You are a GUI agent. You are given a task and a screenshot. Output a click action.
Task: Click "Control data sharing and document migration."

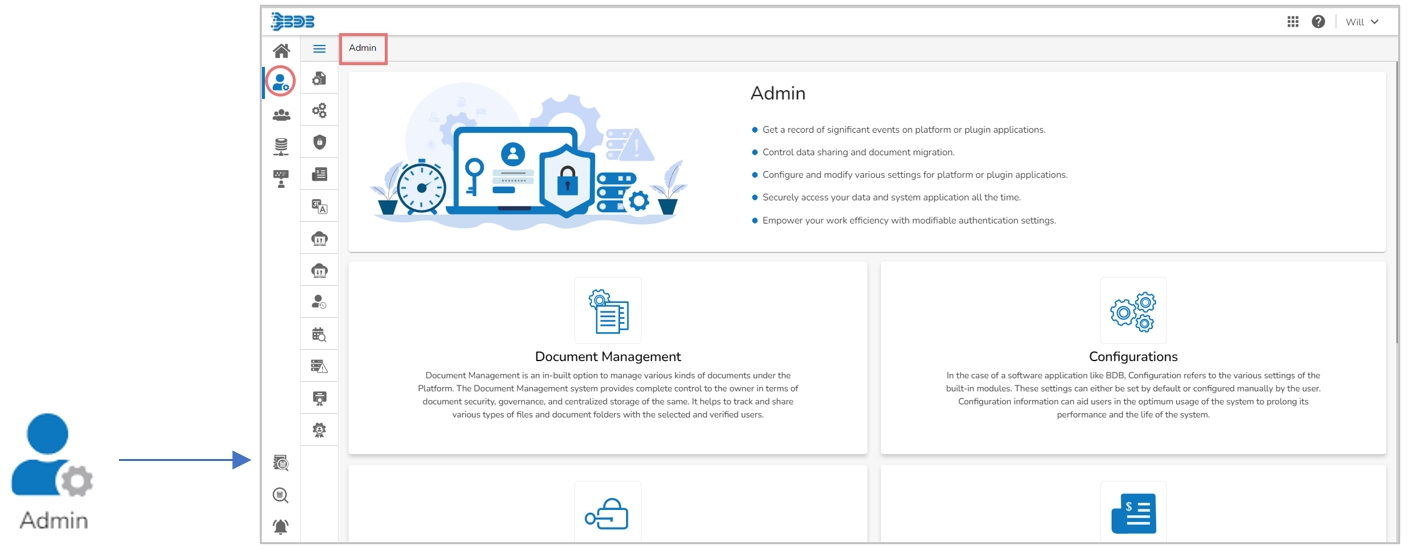point(858,152)
